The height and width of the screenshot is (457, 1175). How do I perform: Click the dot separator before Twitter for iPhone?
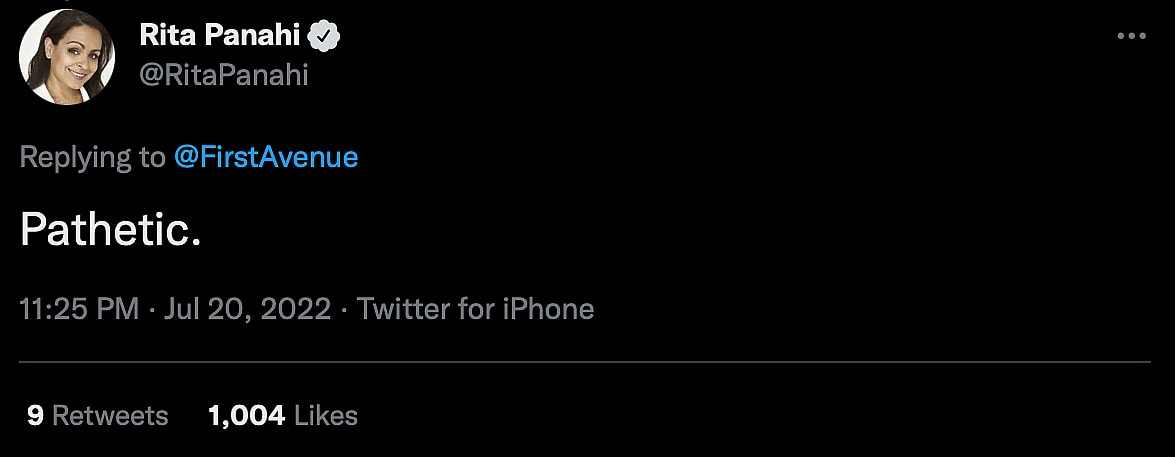(343, 309)
